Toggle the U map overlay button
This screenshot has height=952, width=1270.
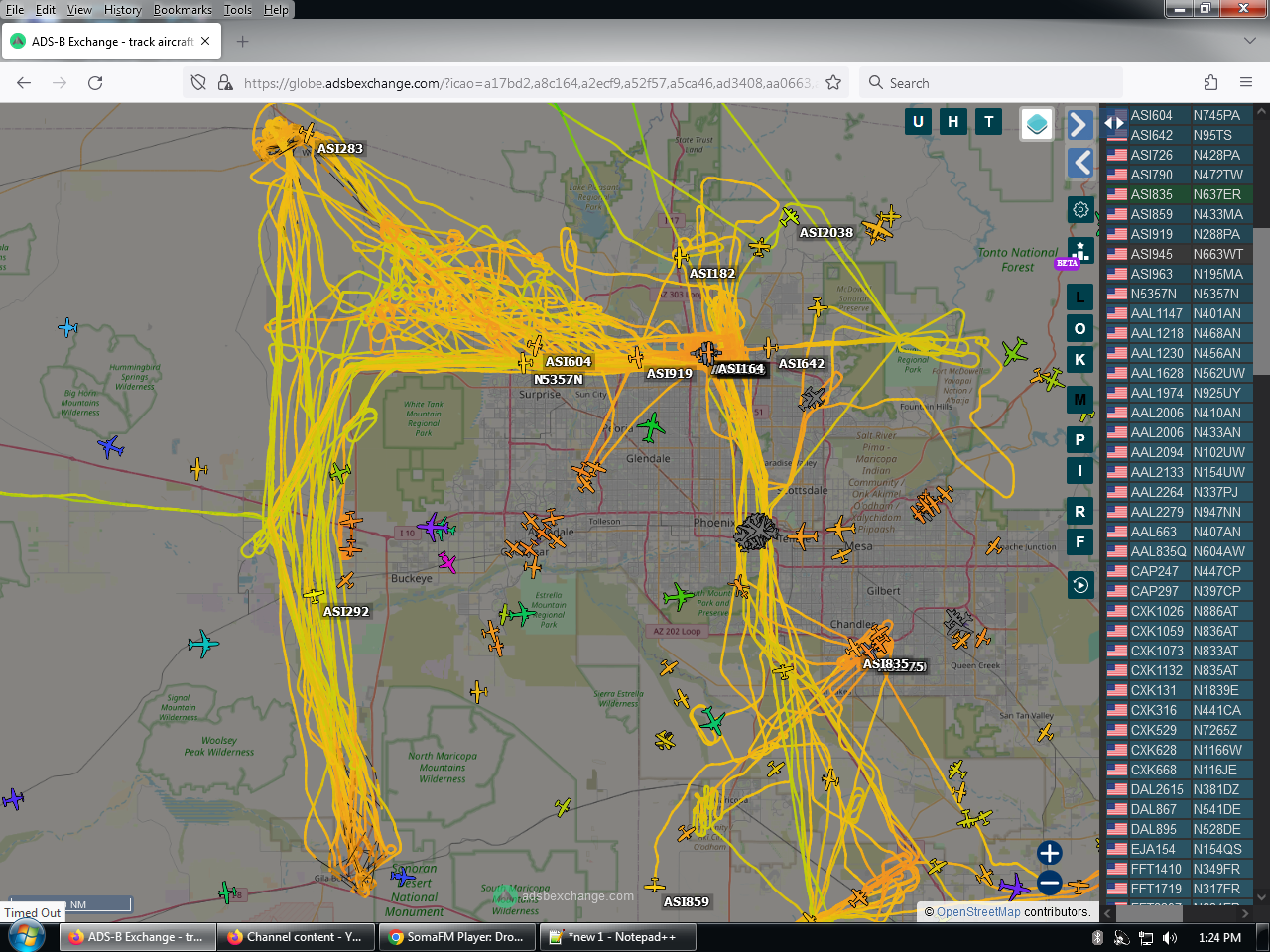tap(918, 122)
